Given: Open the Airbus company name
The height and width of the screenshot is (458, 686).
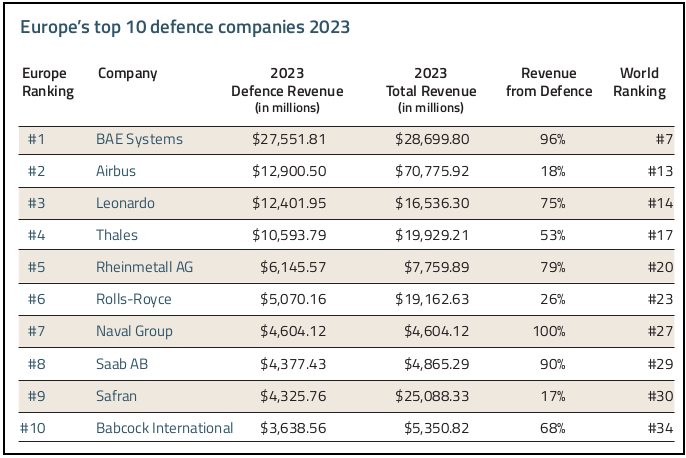Looking at the screenshot, I should (x=116, y=171).
